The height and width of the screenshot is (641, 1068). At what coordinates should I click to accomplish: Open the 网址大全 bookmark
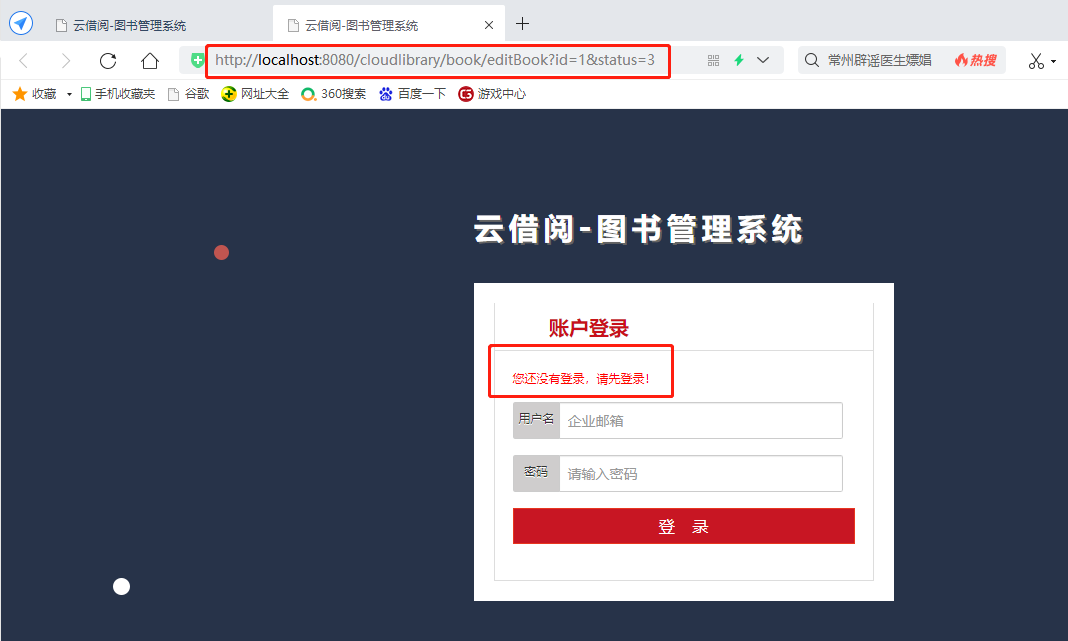tap(255, 94)
